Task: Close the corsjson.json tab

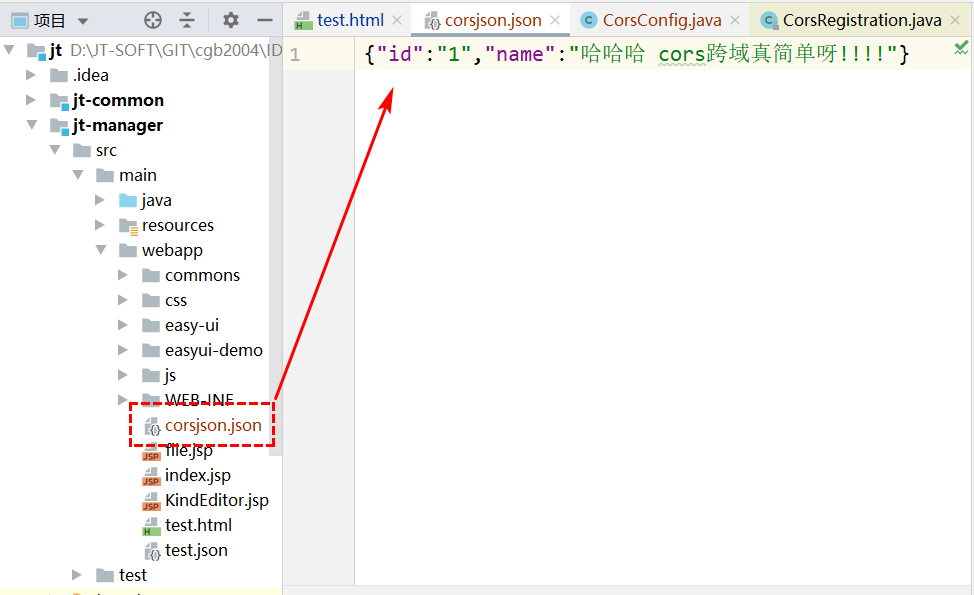Action: 555,20
